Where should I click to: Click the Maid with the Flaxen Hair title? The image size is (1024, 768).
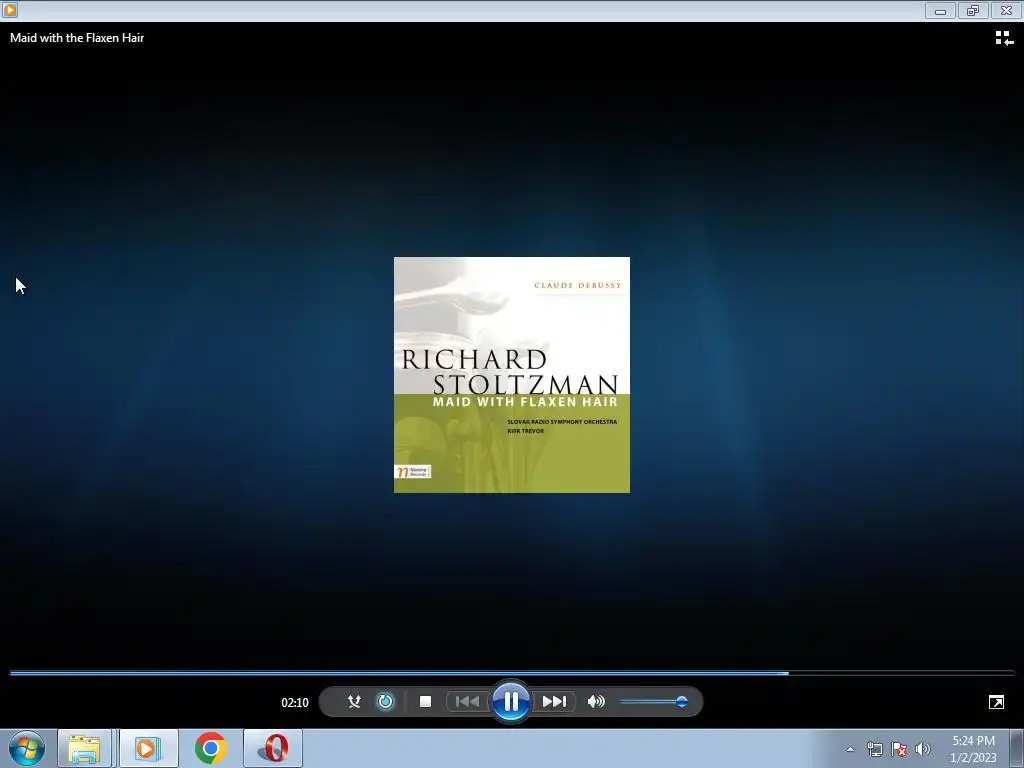coord(77,38)
